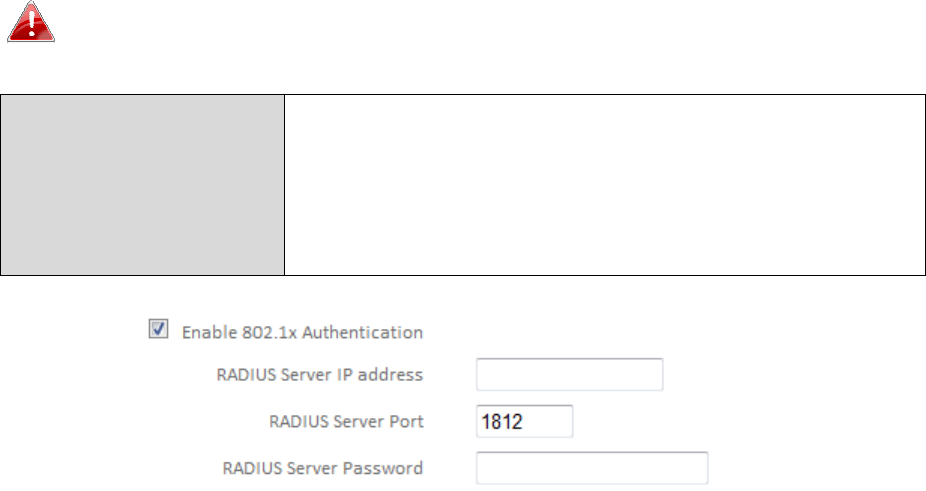This screenshot has width=926, height=491.
Task: Click the empty space right of port field
Action: tap(744, 421)
